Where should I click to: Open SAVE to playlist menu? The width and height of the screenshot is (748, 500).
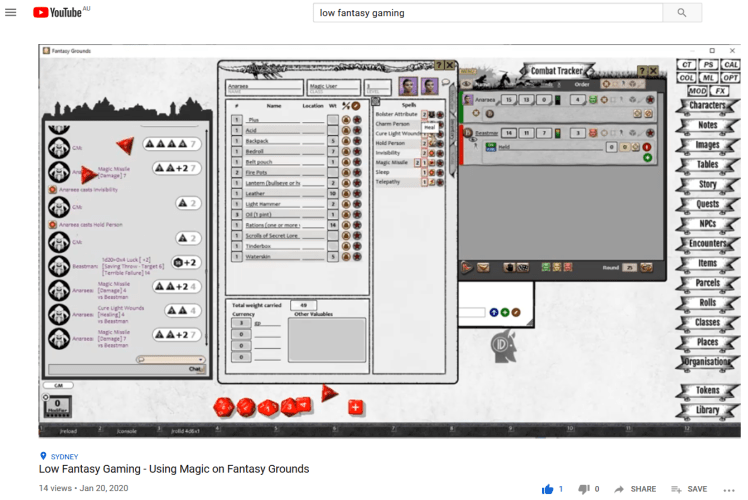(x=689, y=489)
